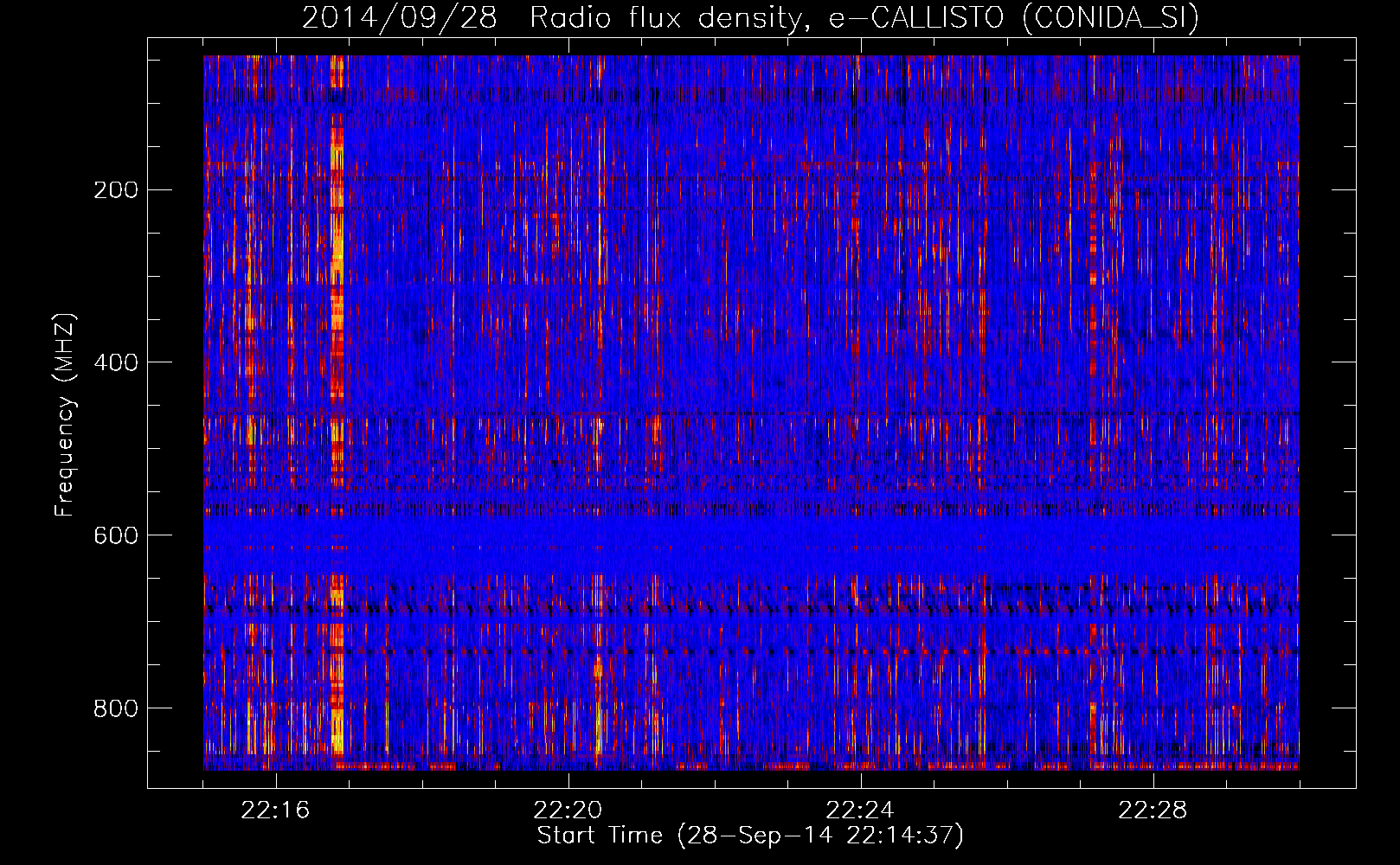Click the '200' frequency tick label

click(x=116, y=190)
